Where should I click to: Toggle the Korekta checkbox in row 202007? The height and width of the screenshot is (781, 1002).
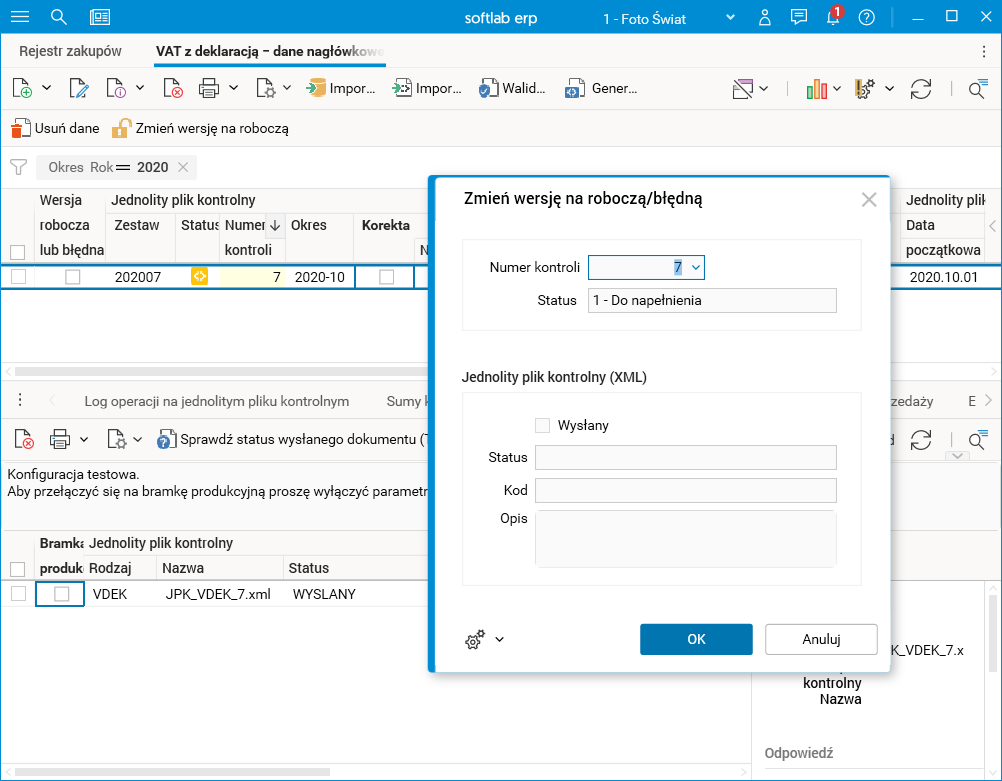387,277
